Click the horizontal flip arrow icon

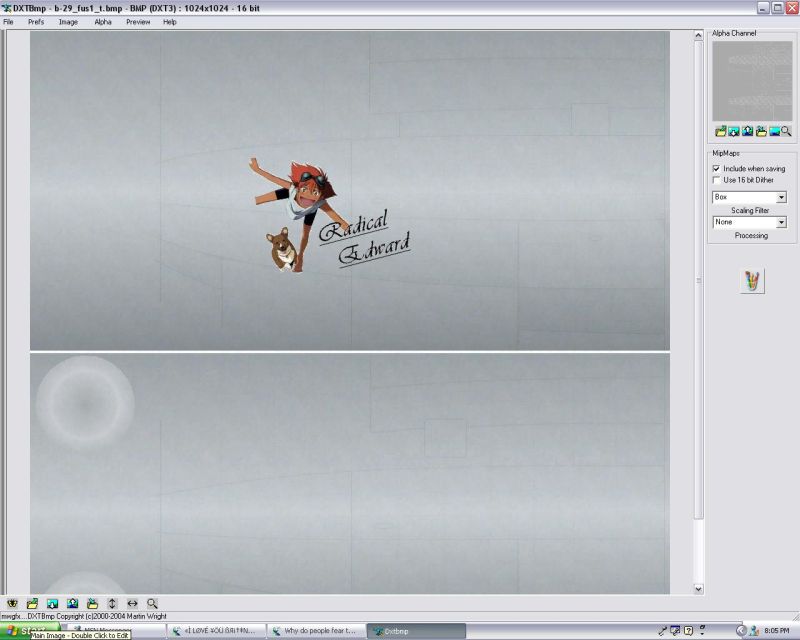pyautogui.click(x=132, y=603)
